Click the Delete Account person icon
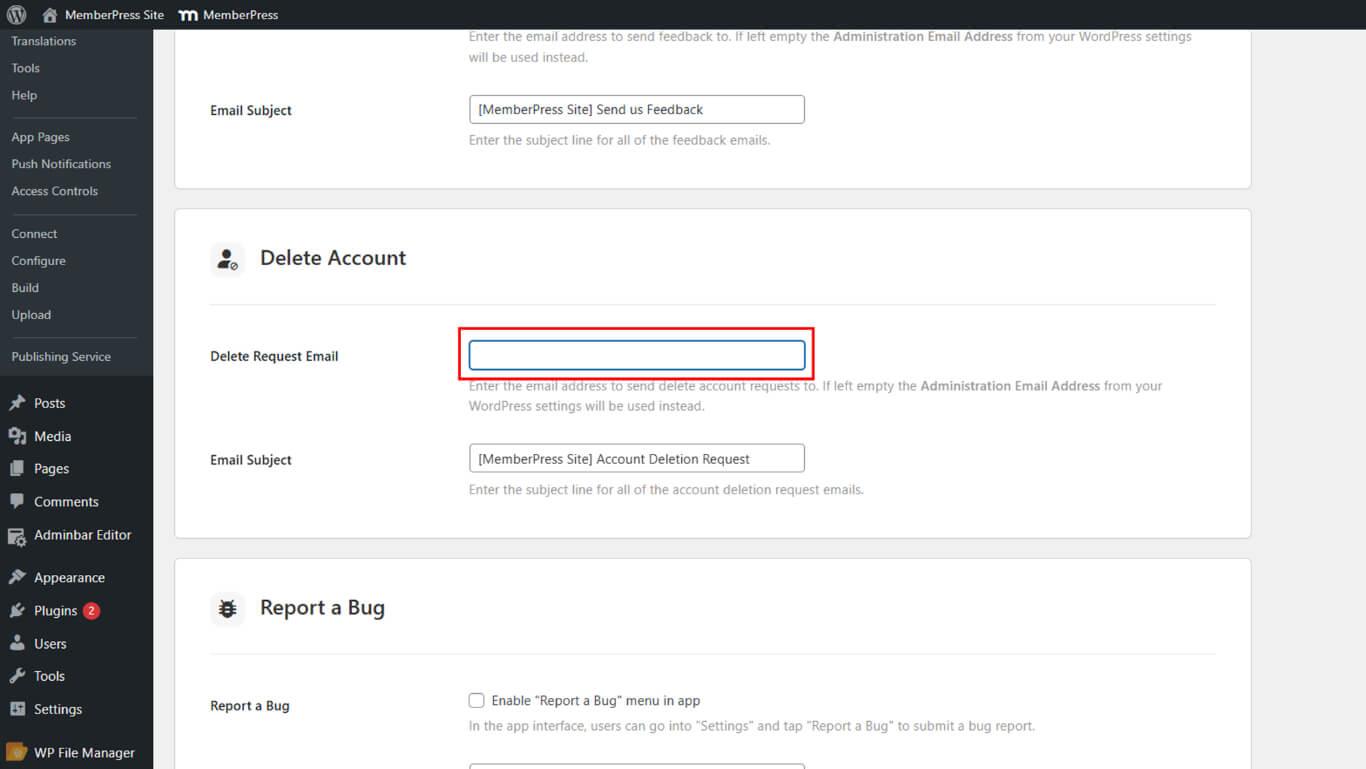This screenshot has width=1366, height=769. (x=227, y=258)
